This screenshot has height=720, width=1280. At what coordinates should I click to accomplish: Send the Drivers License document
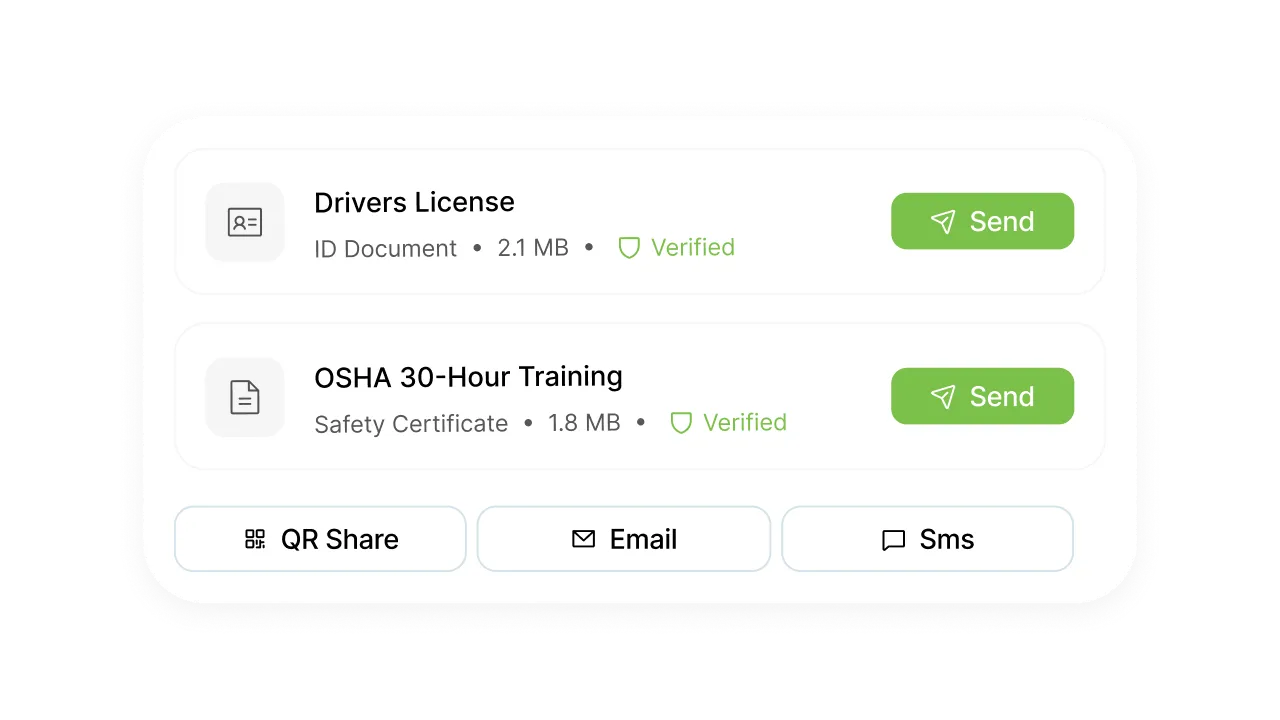click(982, 221)
